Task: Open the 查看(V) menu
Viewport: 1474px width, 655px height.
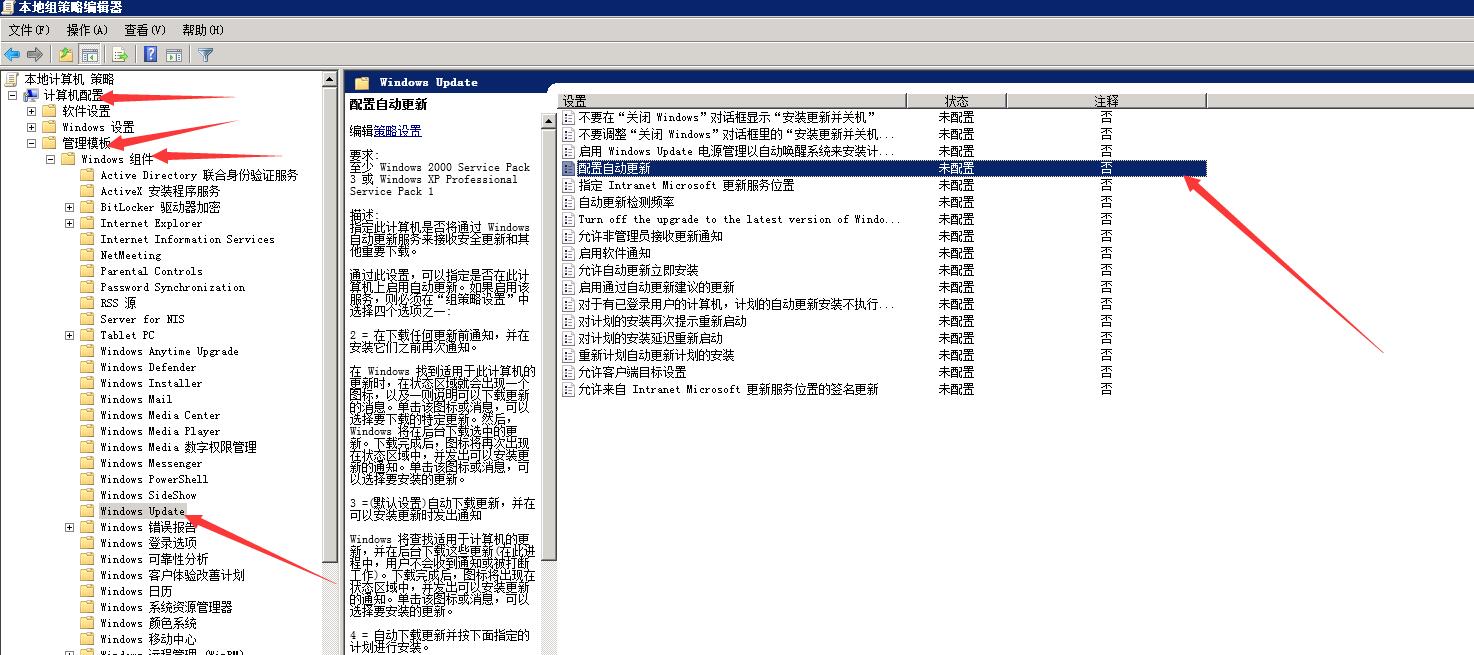Action: tap(145, 30)
